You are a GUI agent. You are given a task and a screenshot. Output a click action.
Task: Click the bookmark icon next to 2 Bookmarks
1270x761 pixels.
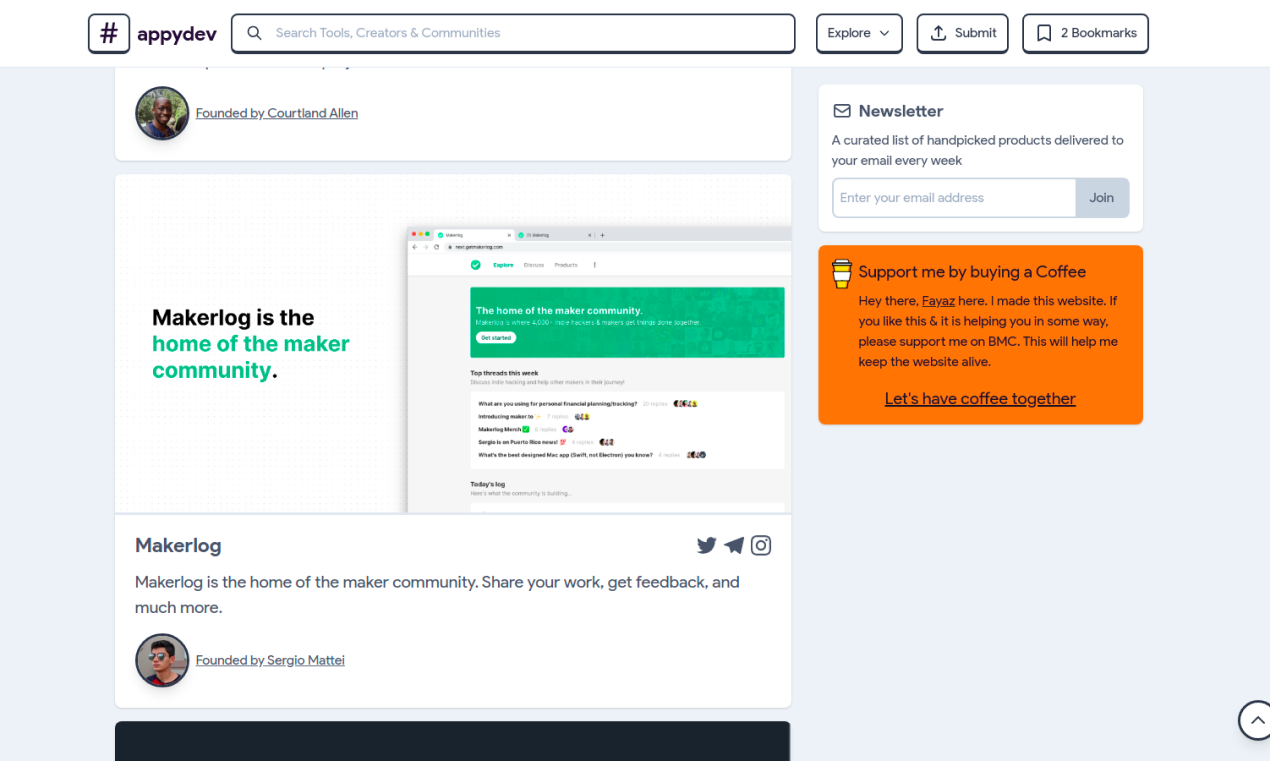pos(1043,32)
